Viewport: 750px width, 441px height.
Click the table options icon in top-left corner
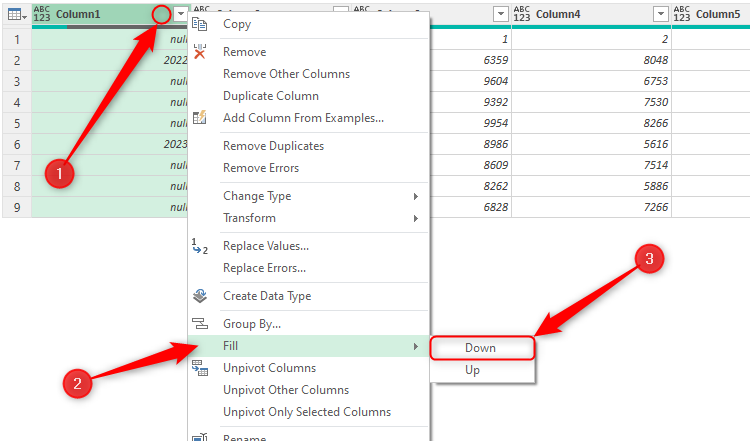[x=17, y=15]
